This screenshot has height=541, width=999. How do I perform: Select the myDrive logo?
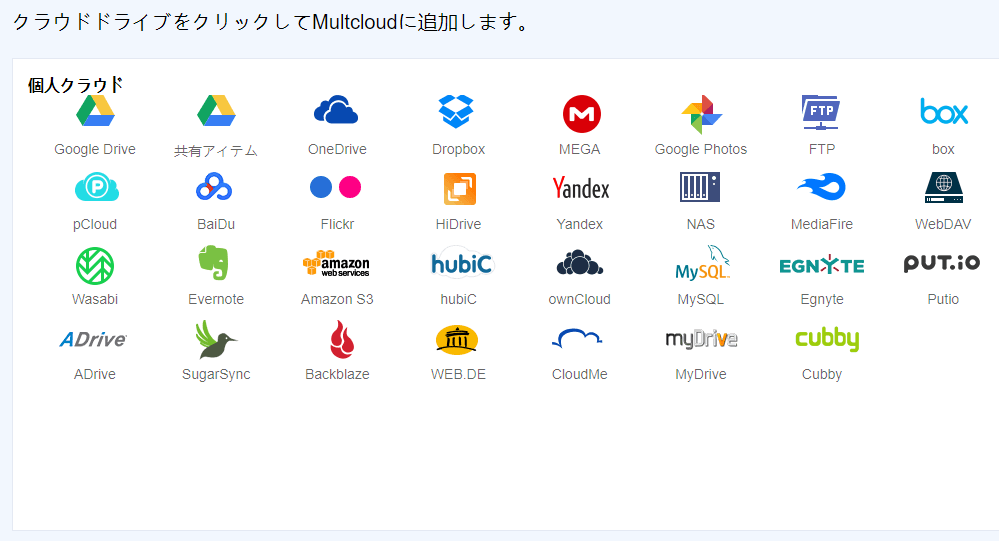tap(701, 339)
